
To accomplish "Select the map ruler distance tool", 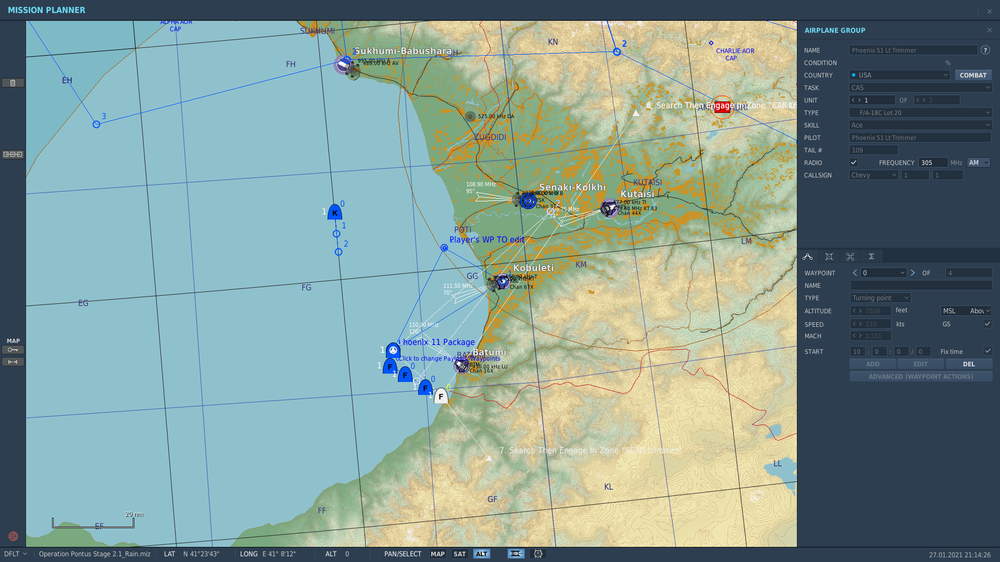I will pyautogui.click(x=13, y=362).
